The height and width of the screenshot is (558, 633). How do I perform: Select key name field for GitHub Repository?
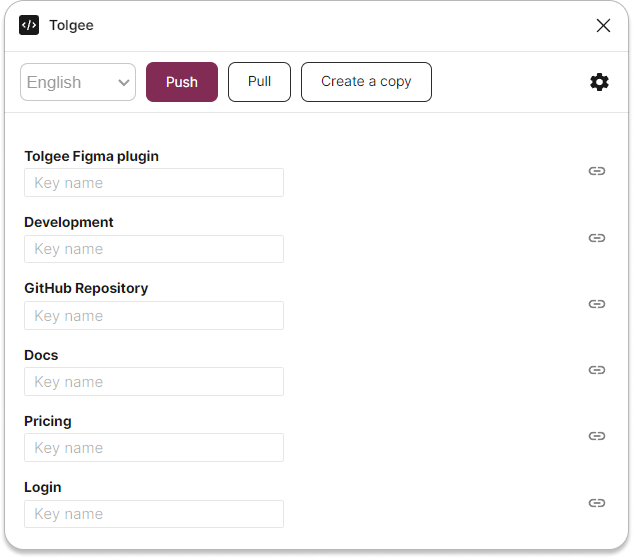[154, 316]
